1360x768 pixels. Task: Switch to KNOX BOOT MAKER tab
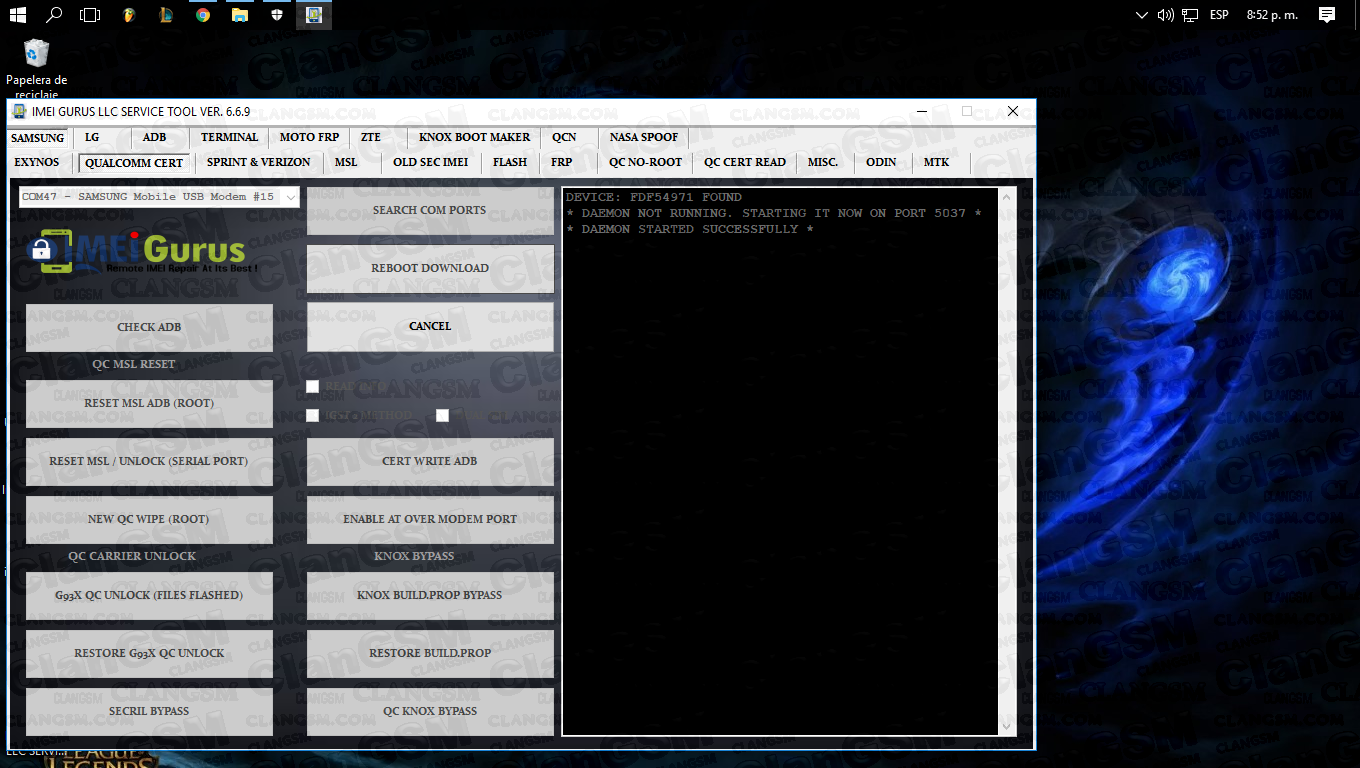tap(474, 137)
